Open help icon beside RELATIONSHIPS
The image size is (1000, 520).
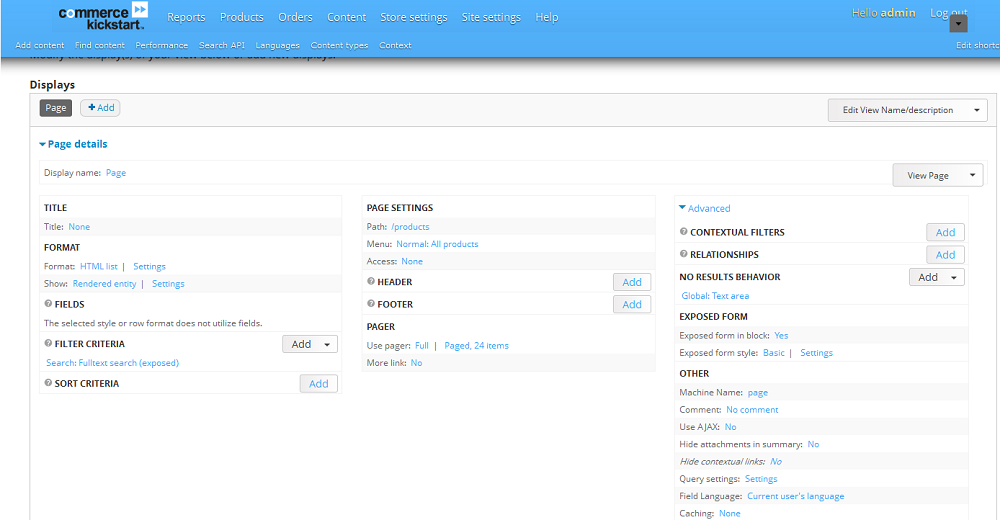point(684,254)
